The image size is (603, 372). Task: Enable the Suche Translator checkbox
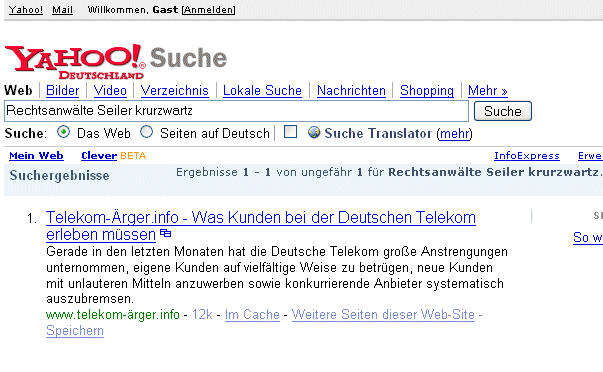coord(290,132)
